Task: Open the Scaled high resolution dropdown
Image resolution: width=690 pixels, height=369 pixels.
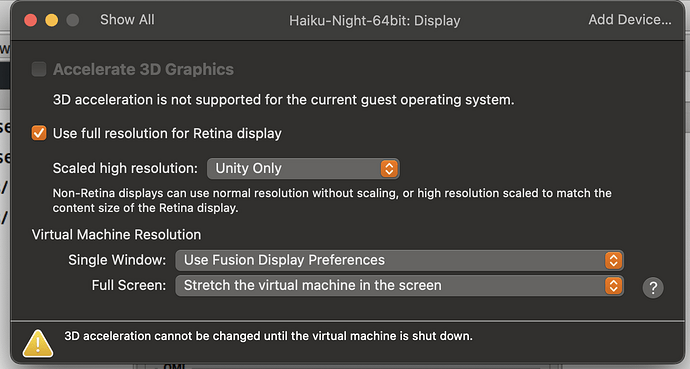Action: 303,168
